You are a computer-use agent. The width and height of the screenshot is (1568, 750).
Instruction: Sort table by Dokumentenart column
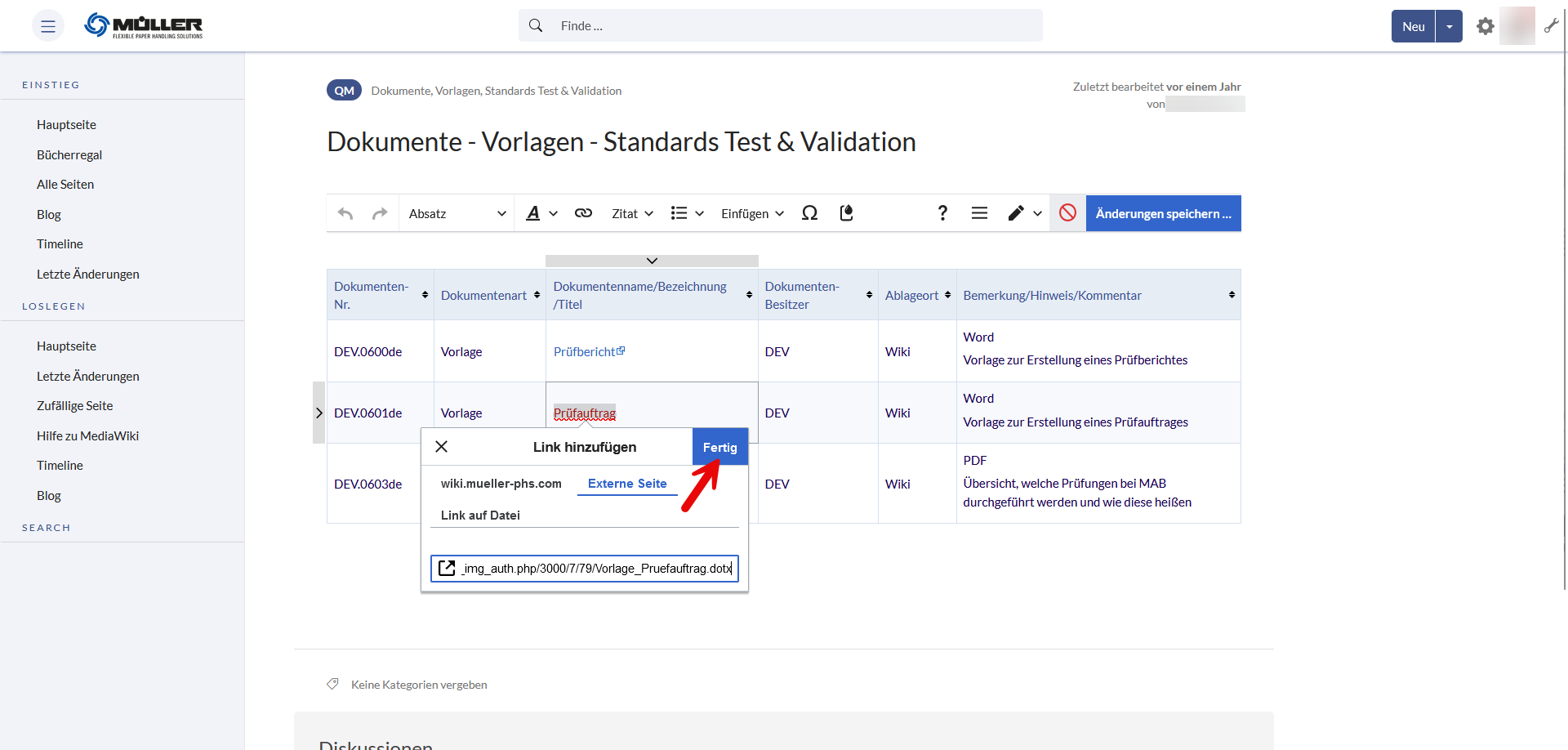click(537, 295)
